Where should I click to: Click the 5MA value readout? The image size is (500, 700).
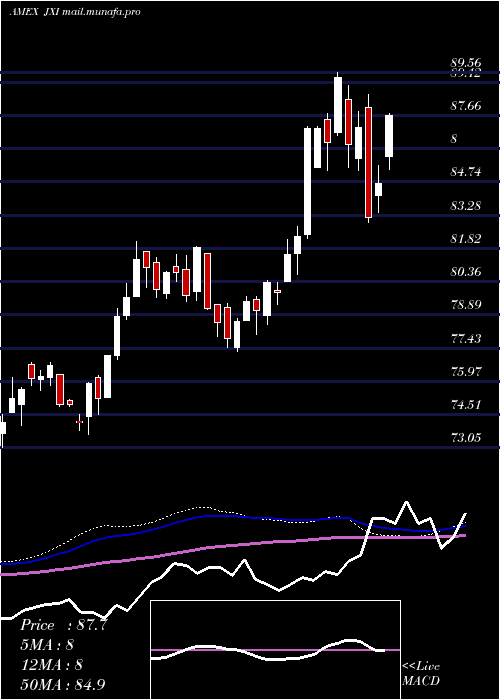click(46, 645)
